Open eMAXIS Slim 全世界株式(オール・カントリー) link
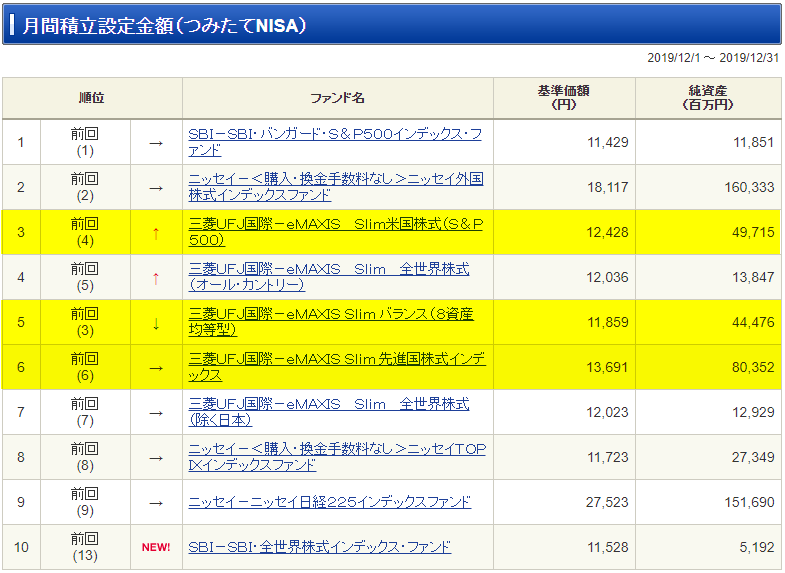This screenshot has height=573, width=785. tap(329, 277)
